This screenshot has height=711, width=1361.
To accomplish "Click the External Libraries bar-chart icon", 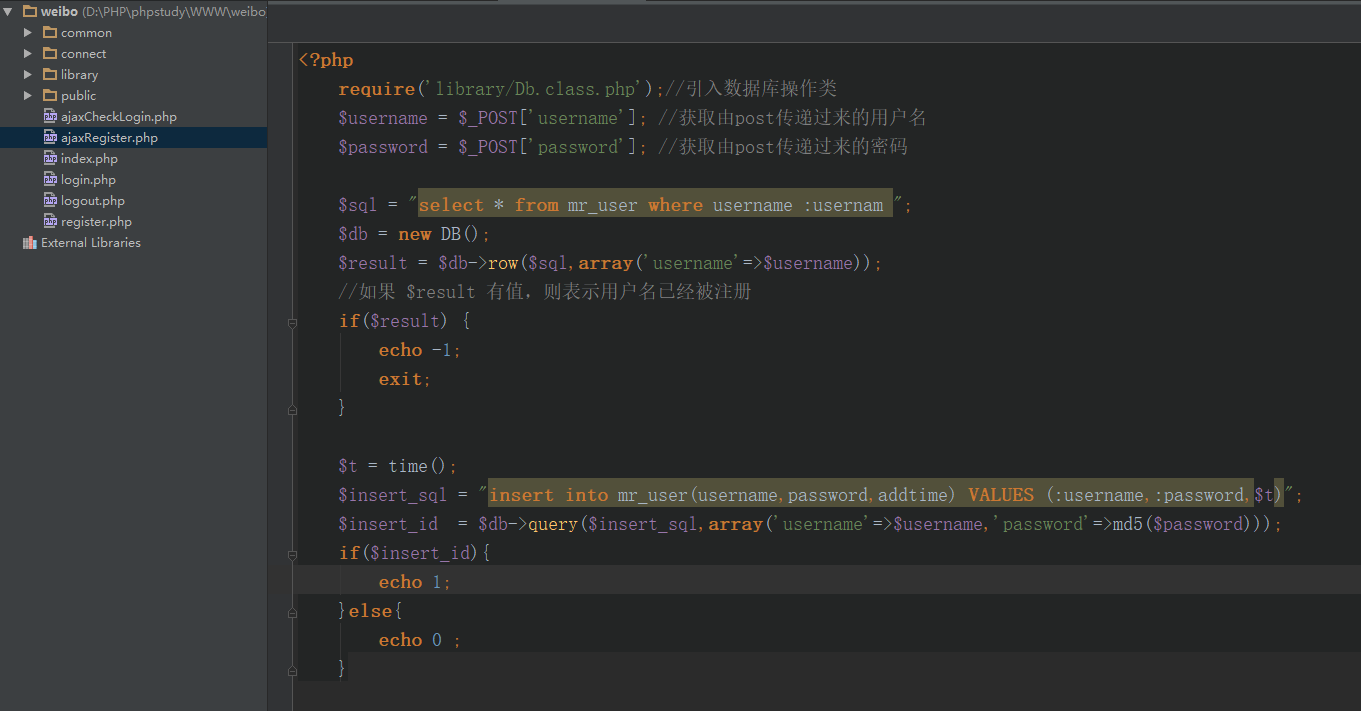I will (29, 243).
